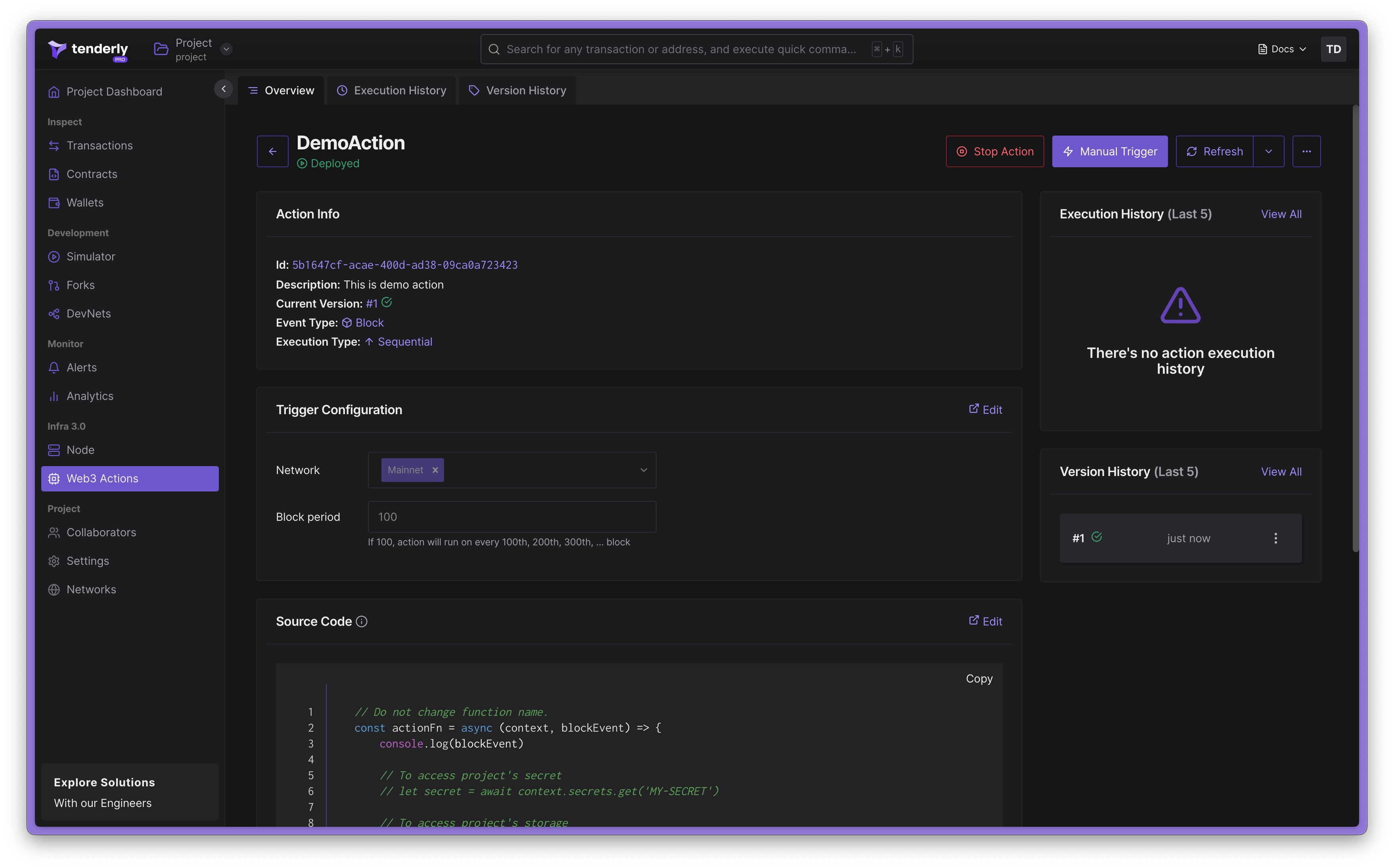Click the Block period input field
Image resolution: width=1394 pixels, height=868 pixels.
point(512,517)
